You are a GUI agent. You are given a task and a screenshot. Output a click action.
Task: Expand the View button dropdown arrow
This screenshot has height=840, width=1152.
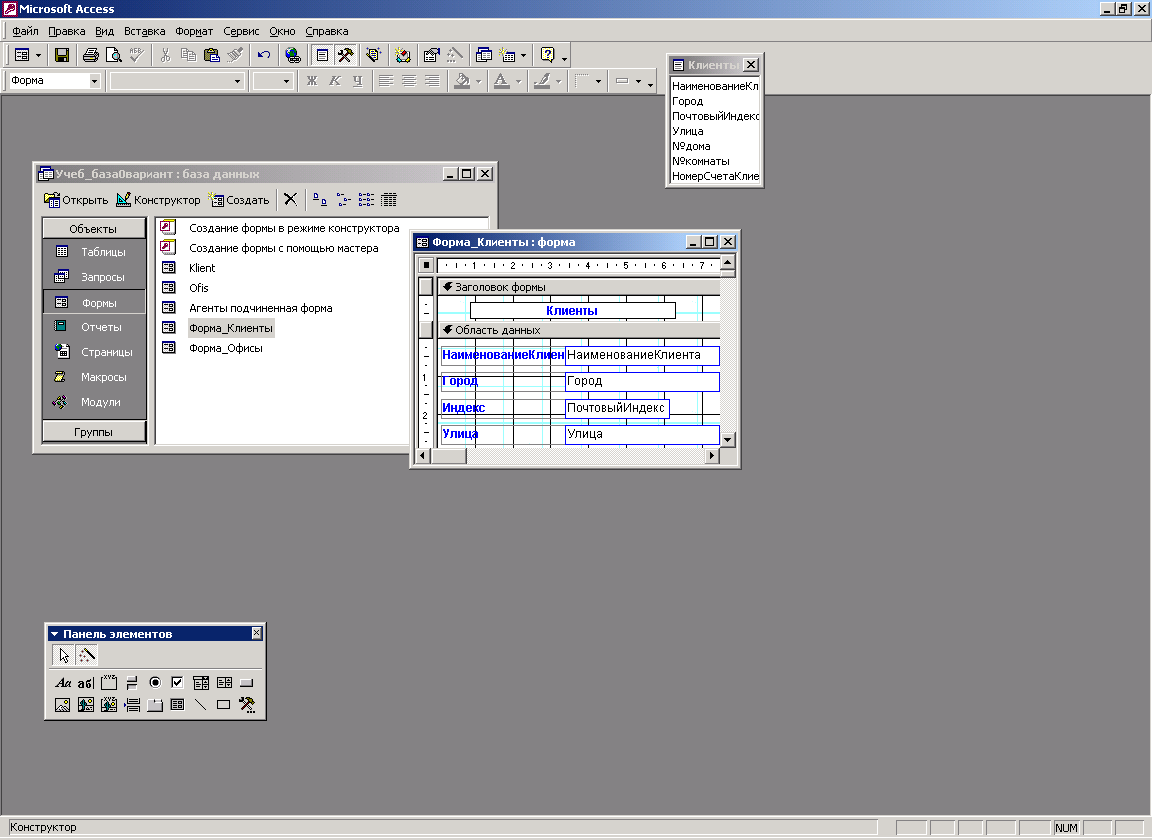click(39, 55)
